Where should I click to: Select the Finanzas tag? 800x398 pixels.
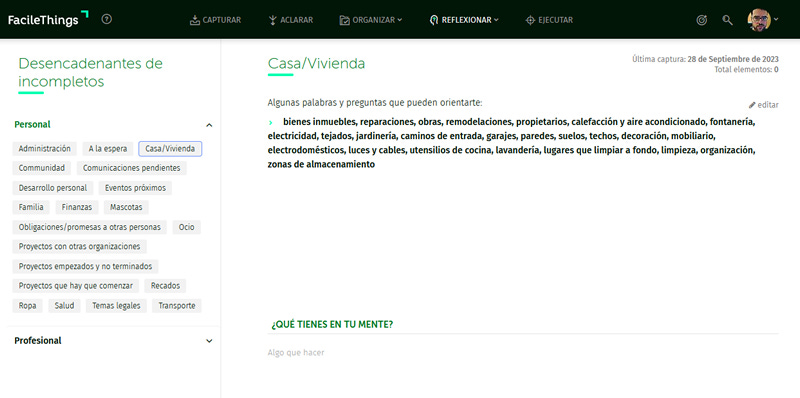pos(77,207)
